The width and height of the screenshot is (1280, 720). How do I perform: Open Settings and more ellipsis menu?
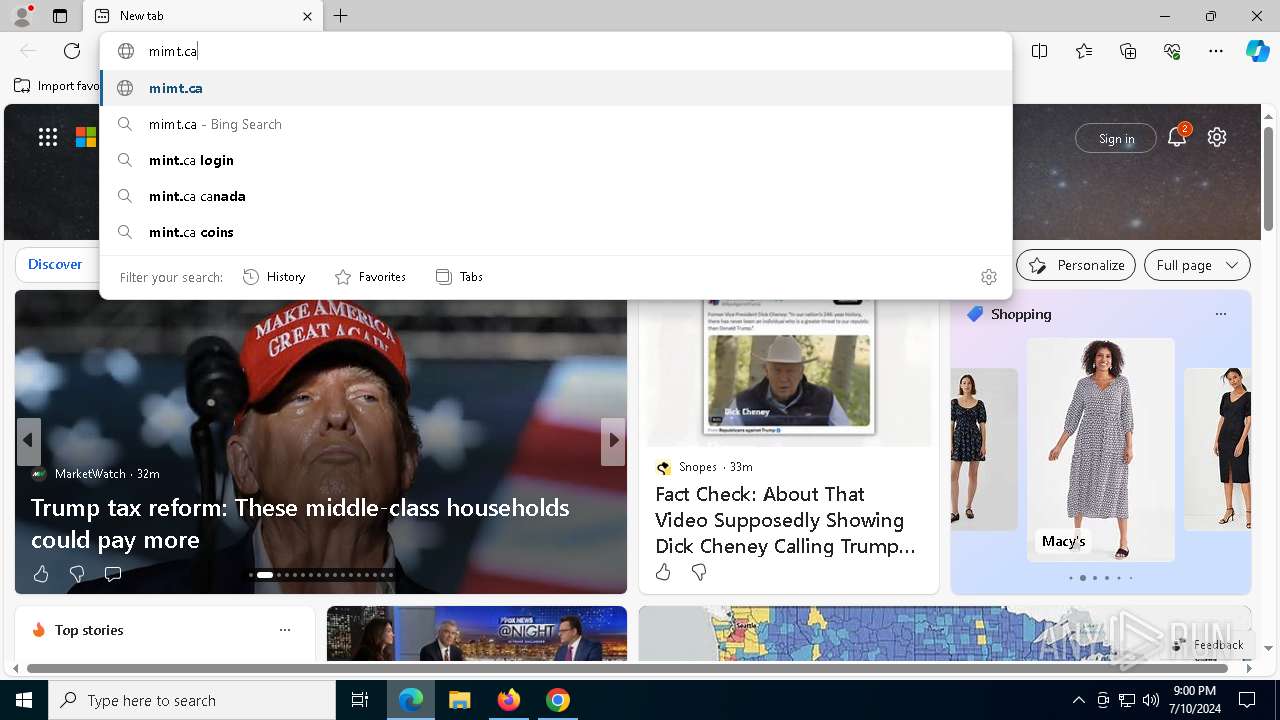1216,51
